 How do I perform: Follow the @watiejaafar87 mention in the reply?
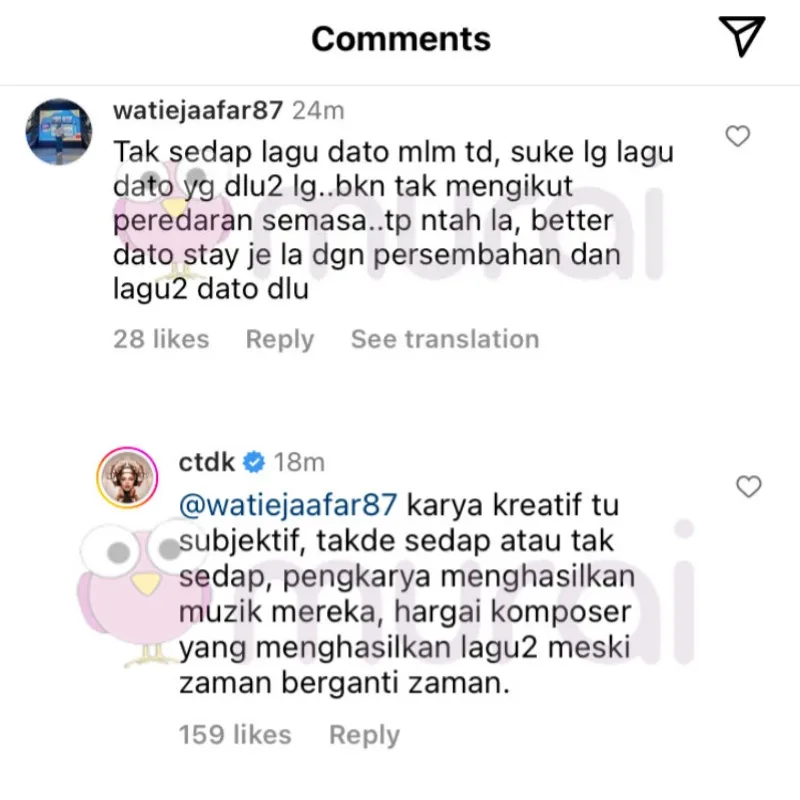(288, 505)
